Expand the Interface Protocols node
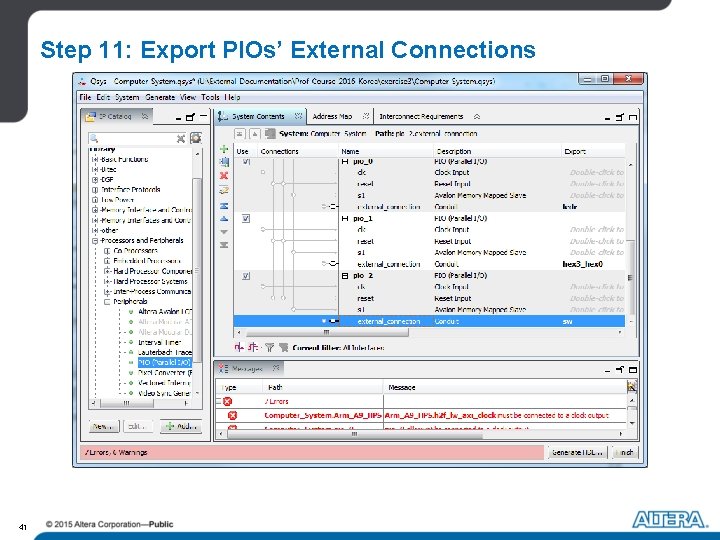Image resolution: width=720 pixels, height=540 pixels. pyautogui.click(x=95, y=190)
